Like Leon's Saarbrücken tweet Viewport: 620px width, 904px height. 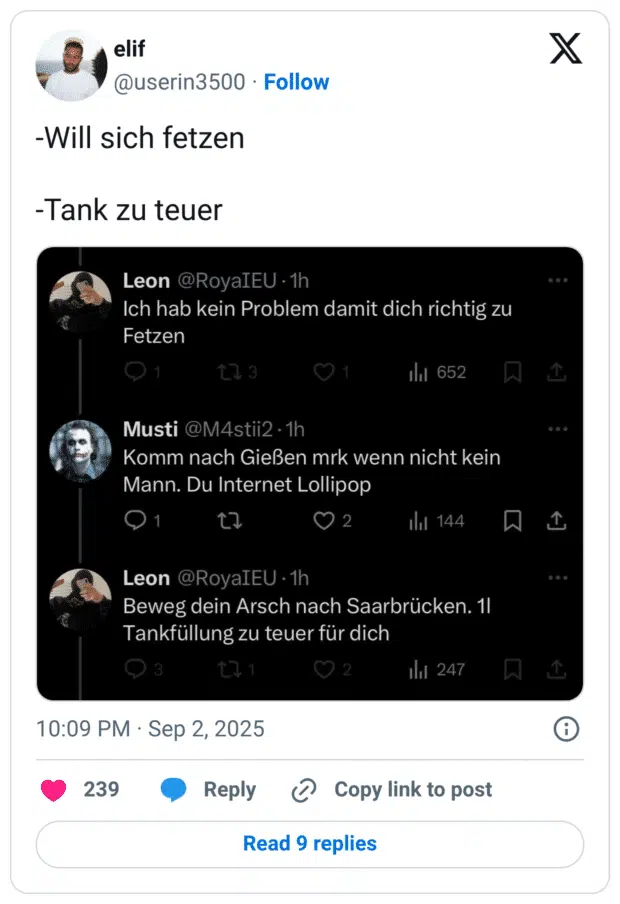(325, 669)
